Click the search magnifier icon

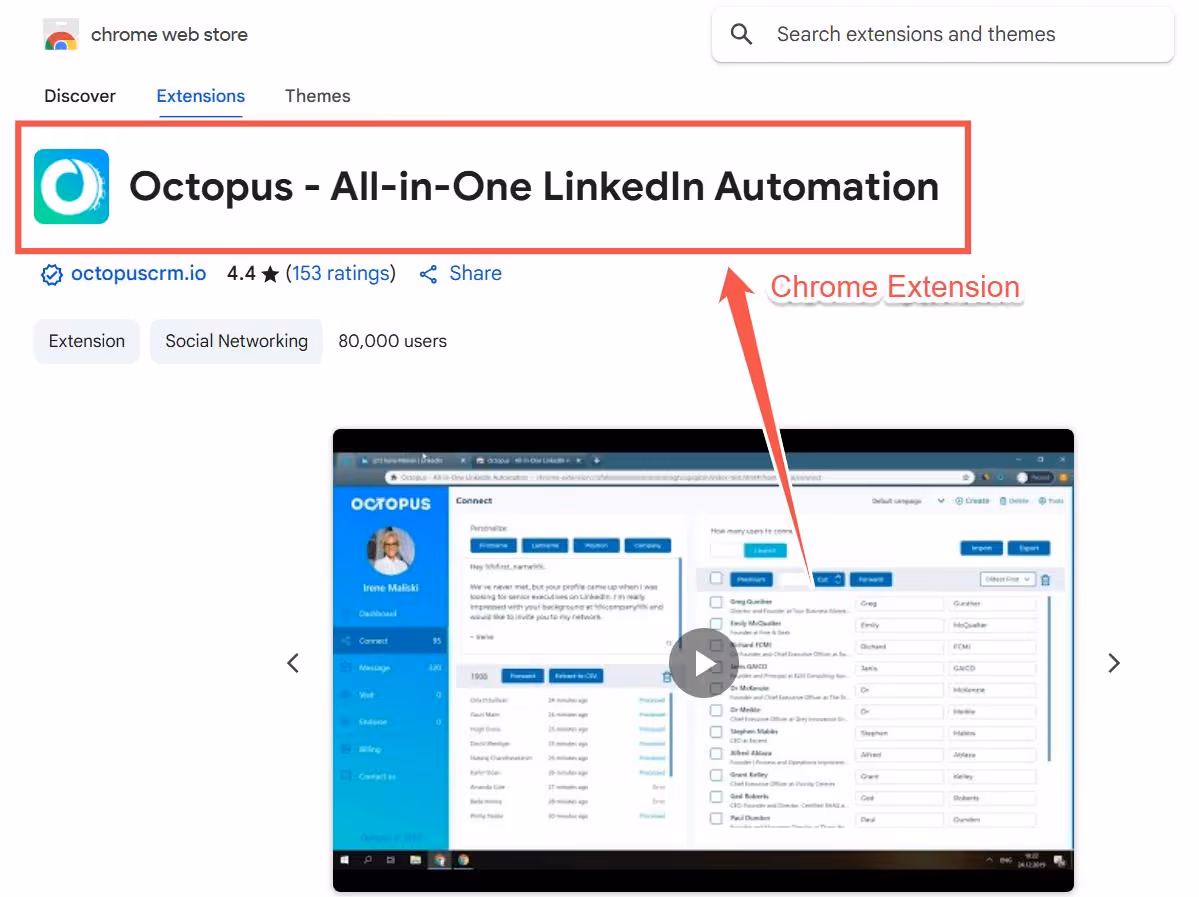[741, 34]
